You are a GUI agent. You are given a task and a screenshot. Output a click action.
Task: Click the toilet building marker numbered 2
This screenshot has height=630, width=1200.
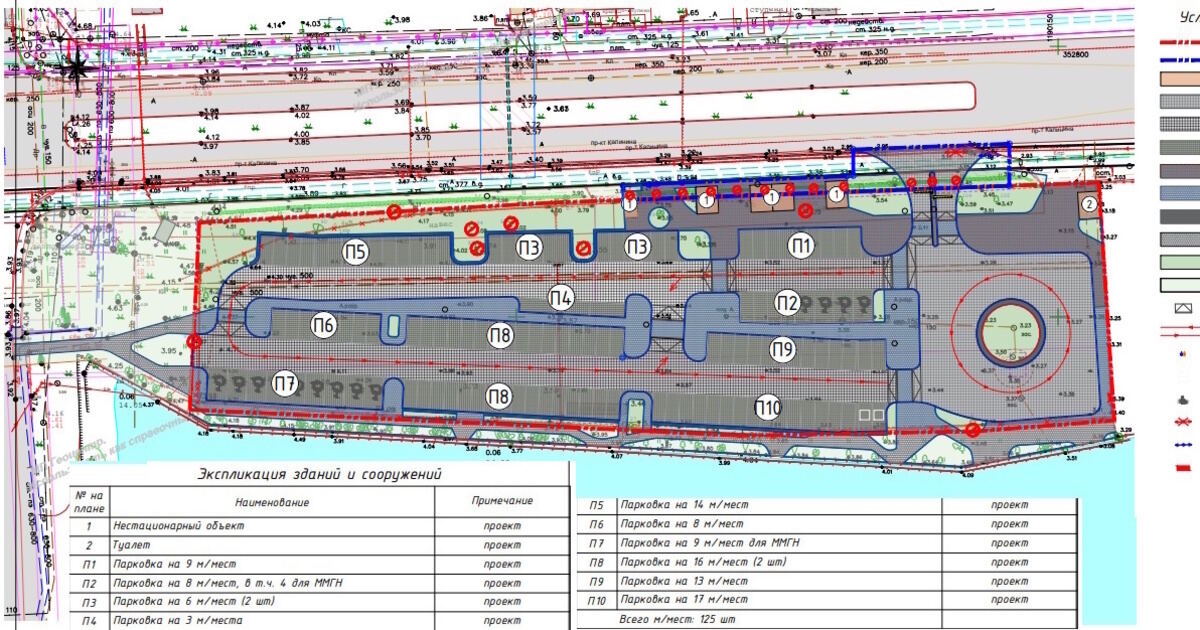click(x=1087, y=203)
